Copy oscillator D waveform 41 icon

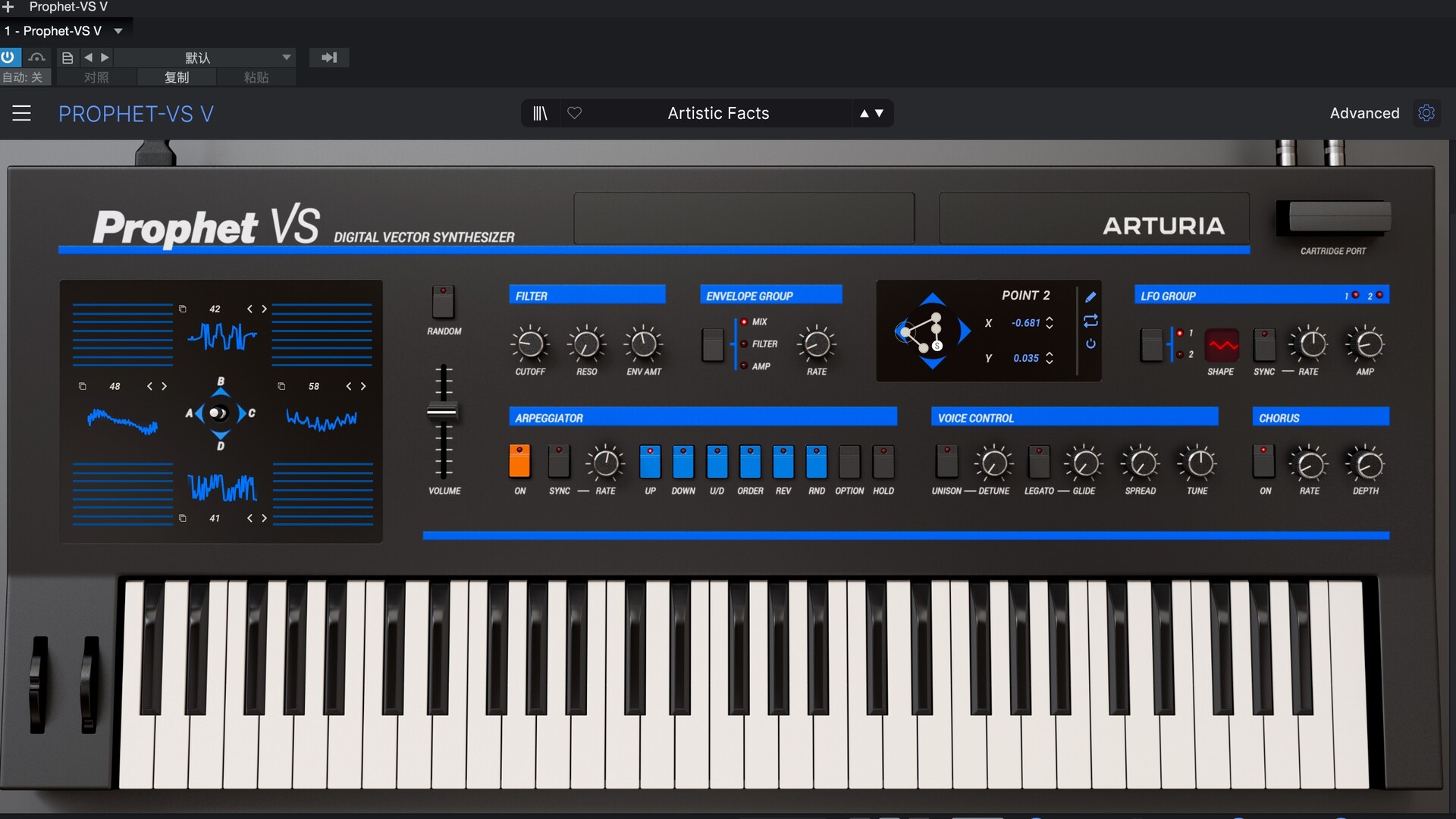tap(183, 518)
